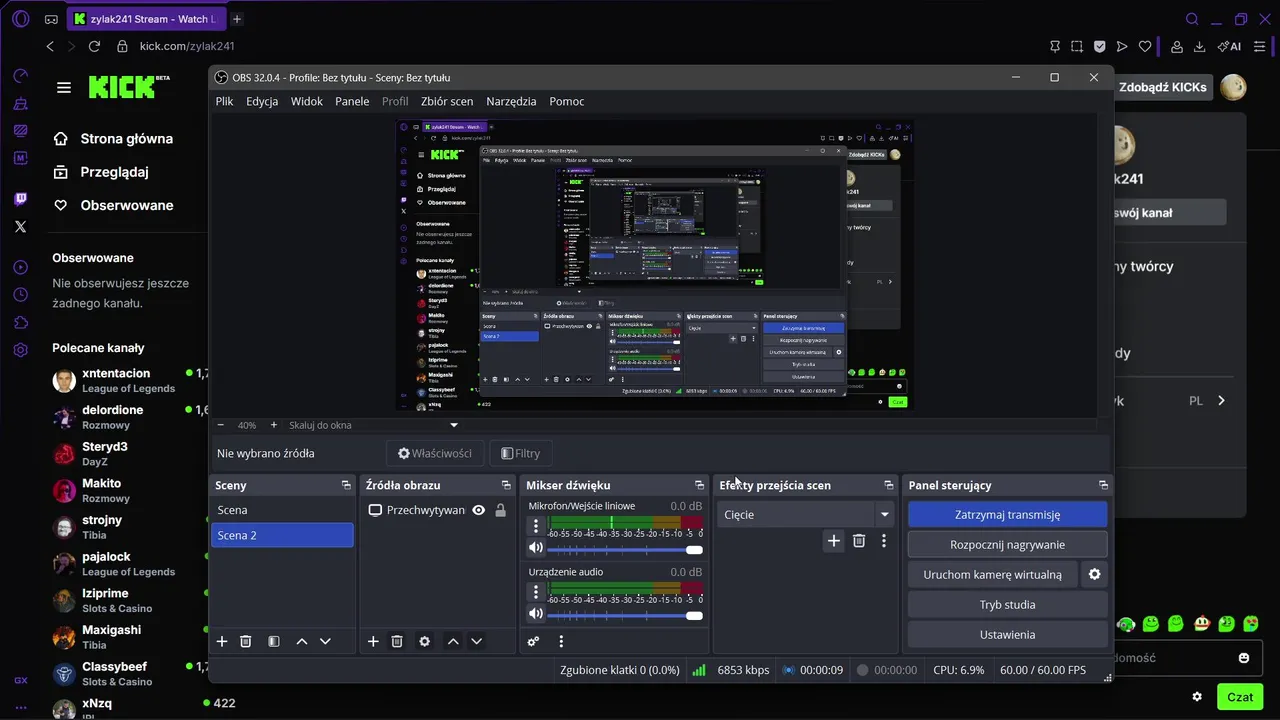Move scene up arrow in Sceny panel
Image resolution: width=1280 pixels, height=720 pixels.
pos(302,642)
